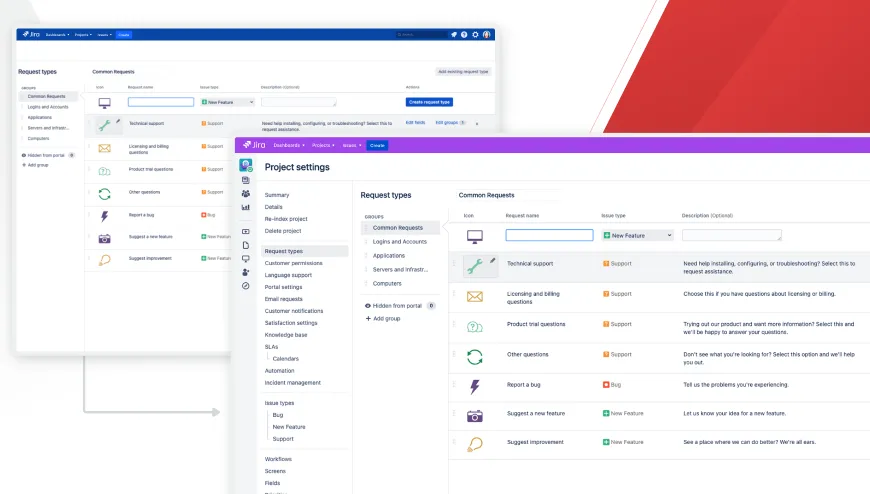Viewport: 870px width, 494px height.
Task: Click the user avatar in the blue top bar
Action: tap(487, 34)
